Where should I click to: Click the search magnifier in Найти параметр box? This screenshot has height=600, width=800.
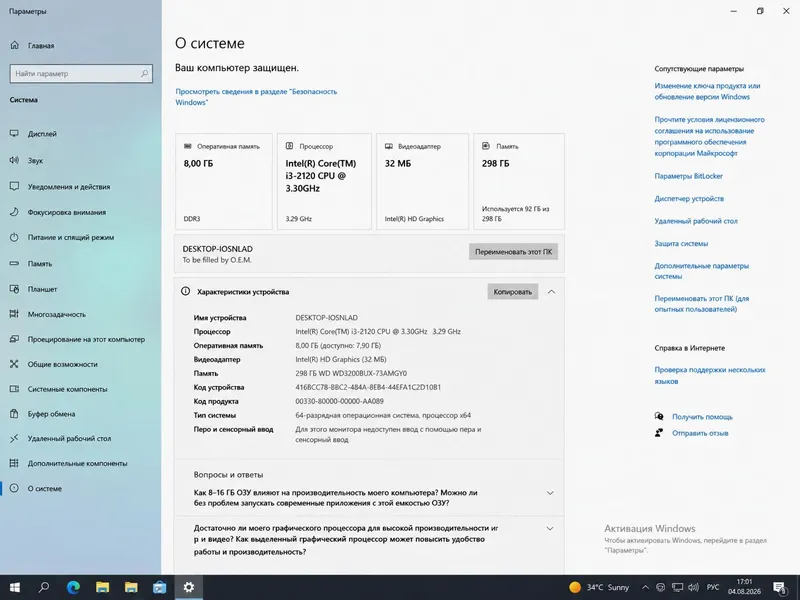tap(144, 73)
